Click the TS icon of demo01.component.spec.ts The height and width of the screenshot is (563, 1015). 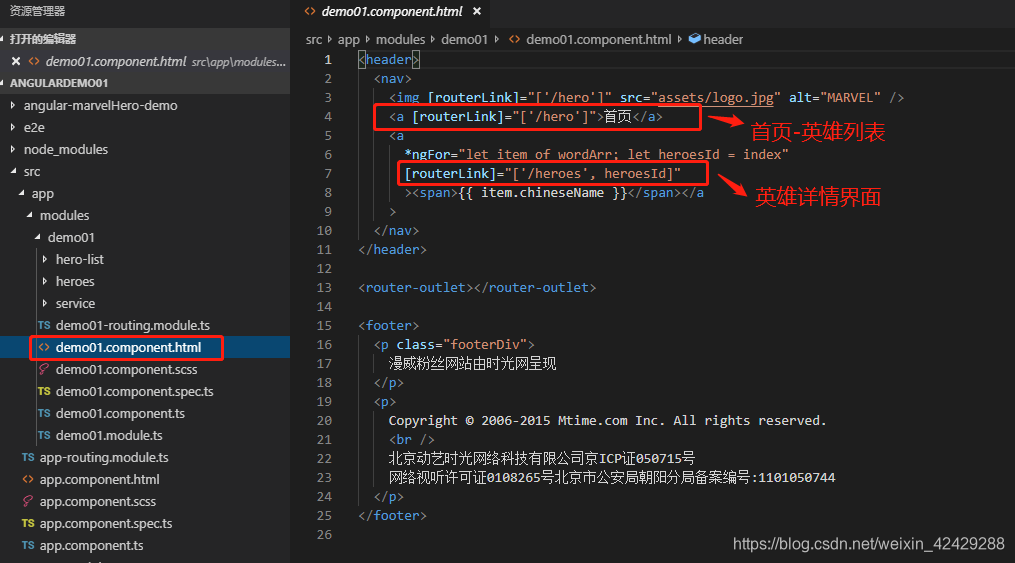[x=44, y=392]
